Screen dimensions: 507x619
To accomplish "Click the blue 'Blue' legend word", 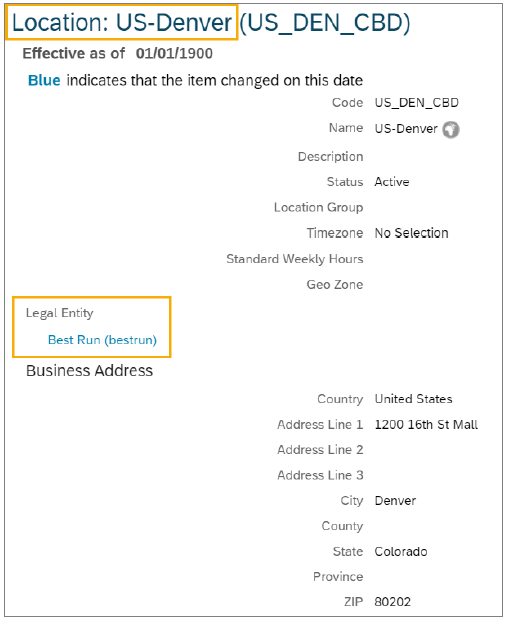I will pyautogui.click(x=44, y=81).
